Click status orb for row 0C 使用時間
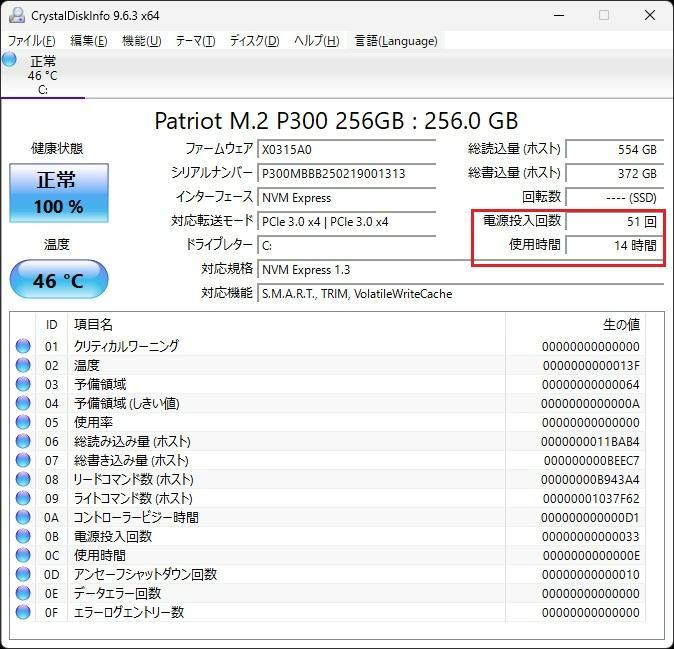 pos(23,555)
